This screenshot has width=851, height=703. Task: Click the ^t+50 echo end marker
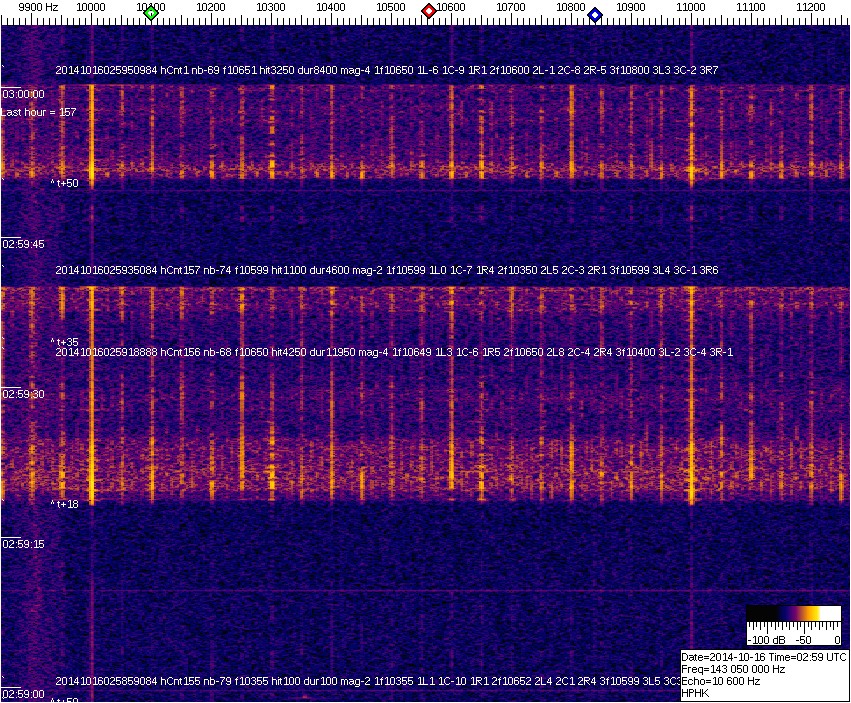(65, 183)
